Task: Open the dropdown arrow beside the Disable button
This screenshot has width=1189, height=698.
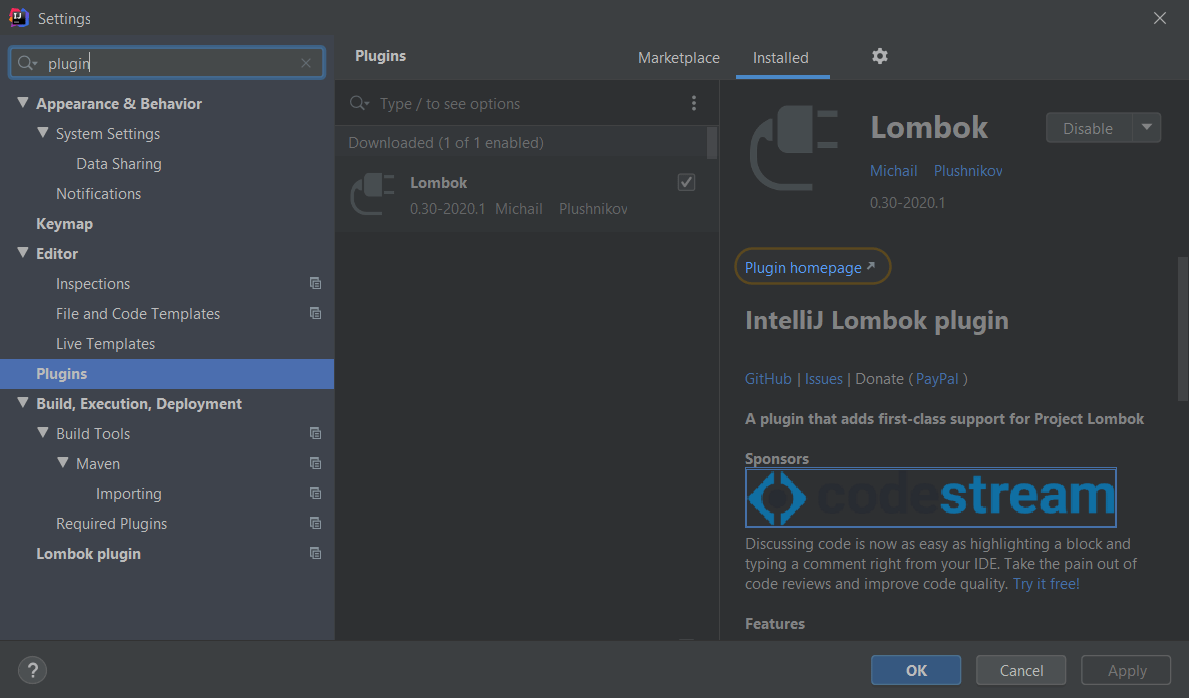Action: [x=1149, y=127]
